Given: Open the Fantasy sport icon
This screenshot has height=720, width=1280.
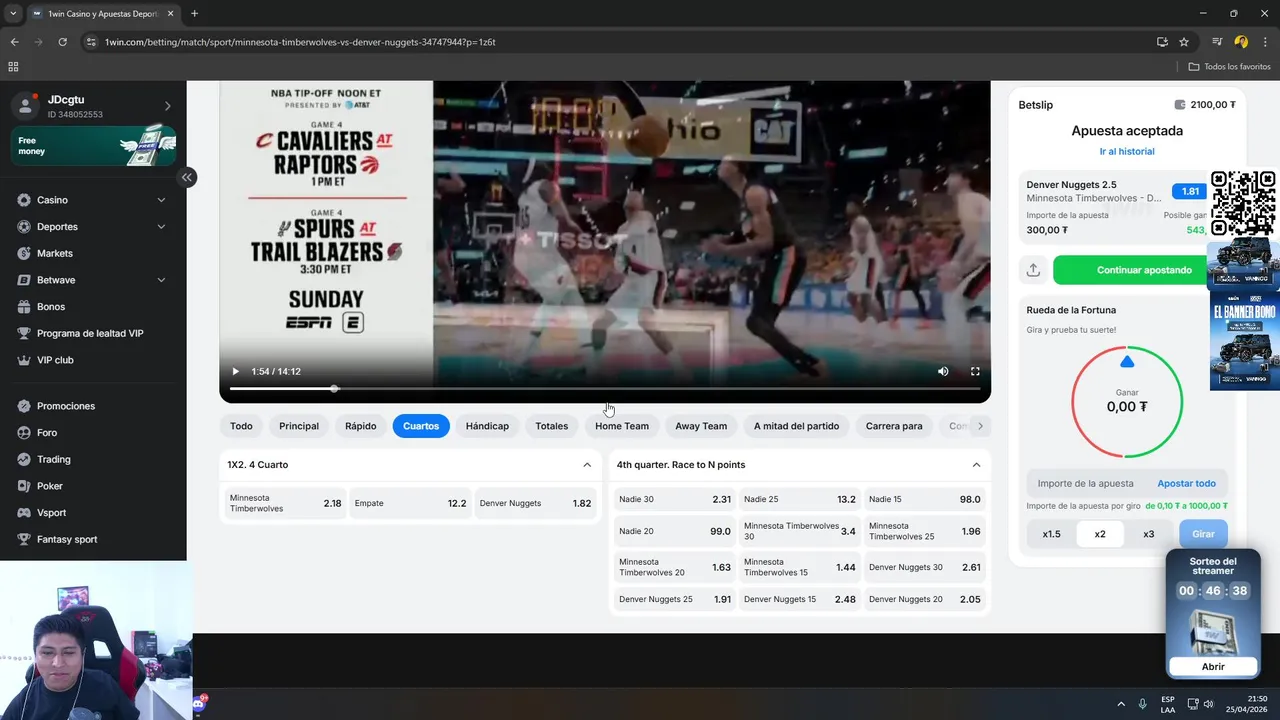Looking at the screenshot, I should [24, 539].
